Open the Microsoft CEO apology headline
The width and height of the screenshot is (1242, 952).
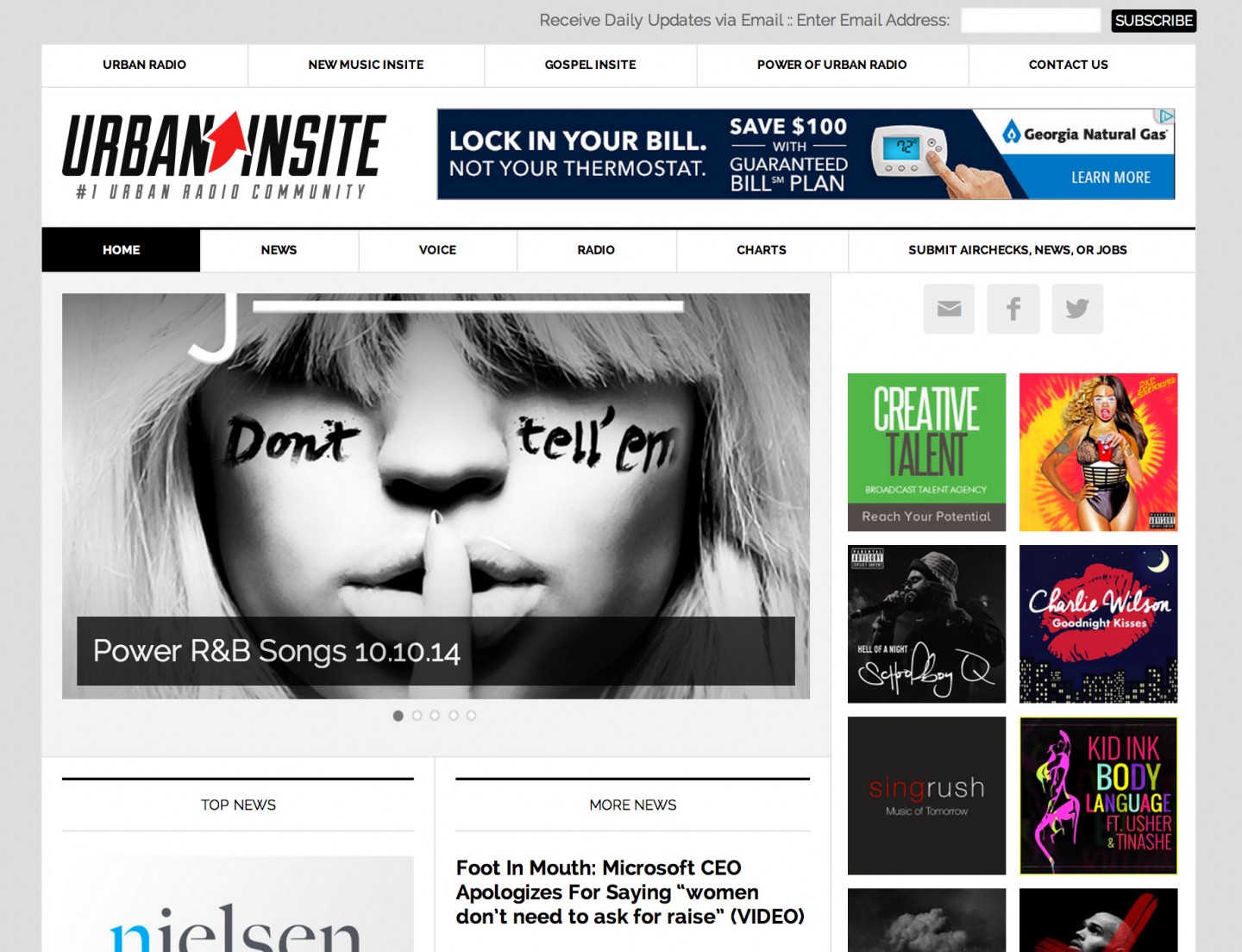click(630, 892)
